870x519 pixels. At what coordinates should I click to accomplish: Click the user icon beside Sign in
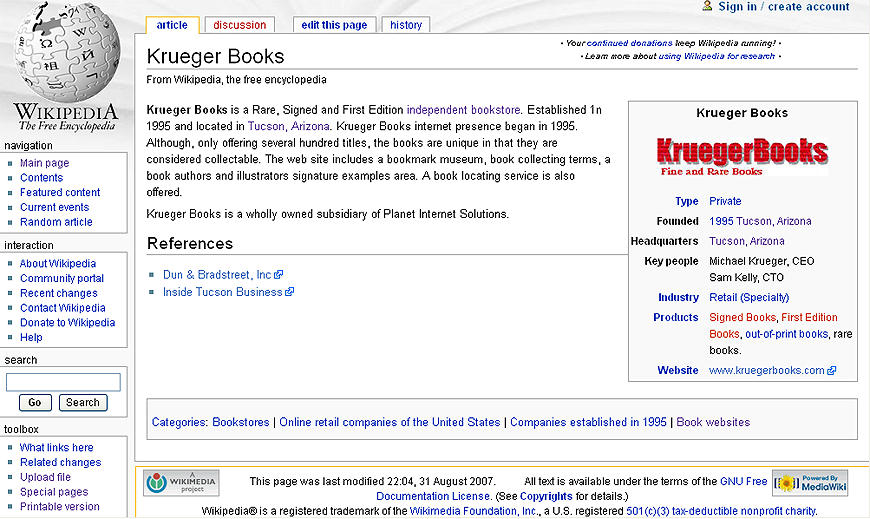click(707, 6)
